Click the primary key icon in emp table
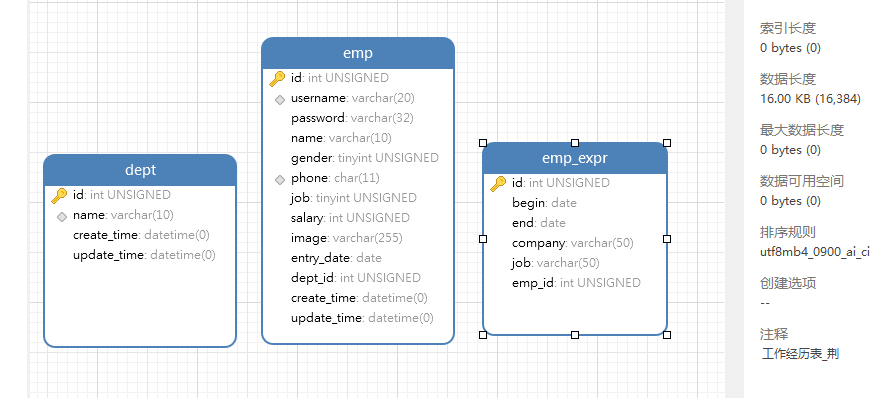Image resolution: width=889 pixels, height=398 pixels. pos(277,78)
